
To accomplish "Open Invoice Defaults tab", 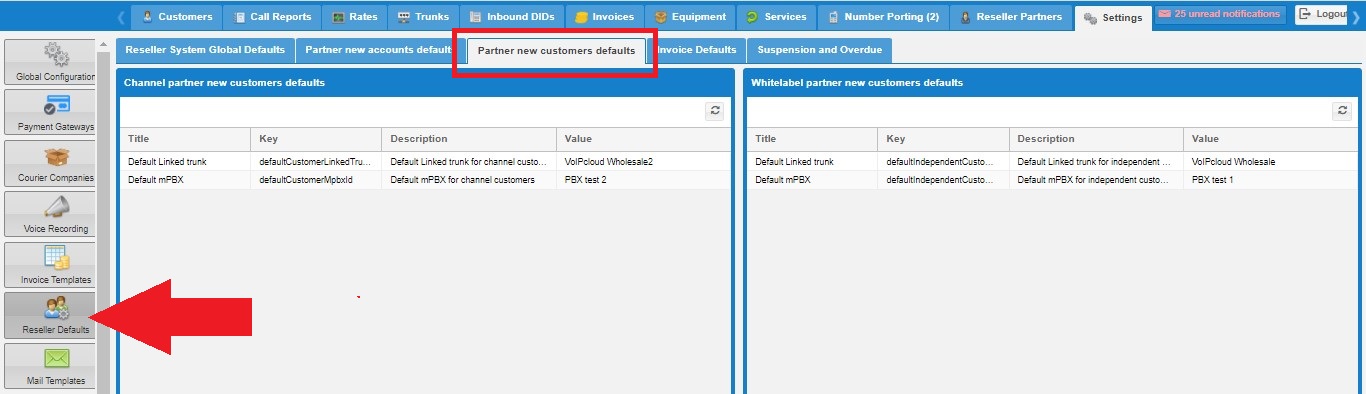I will [697, 50].
